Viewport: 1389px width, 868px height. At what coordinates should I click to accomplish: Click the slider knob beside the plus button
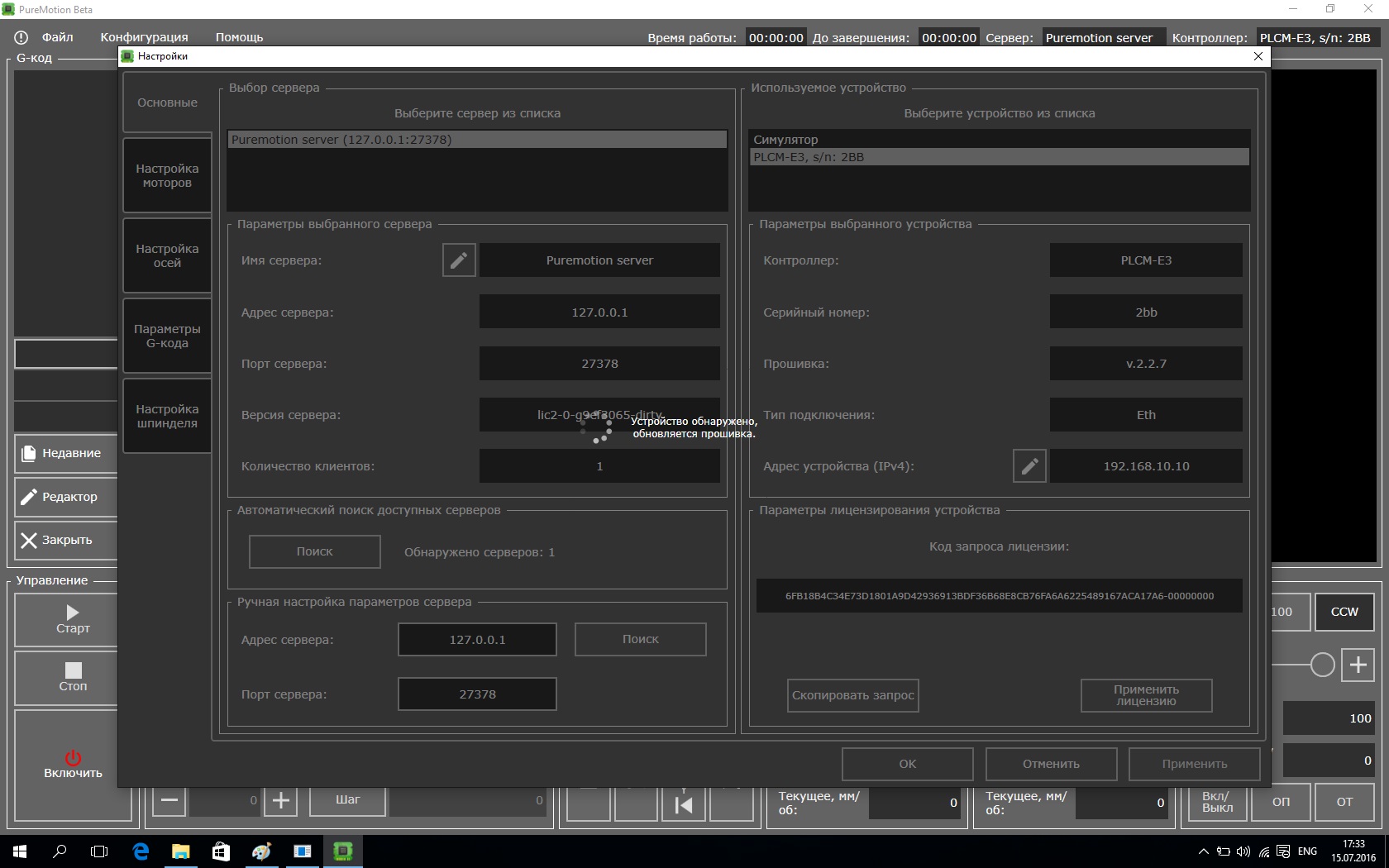(1322, 665)
